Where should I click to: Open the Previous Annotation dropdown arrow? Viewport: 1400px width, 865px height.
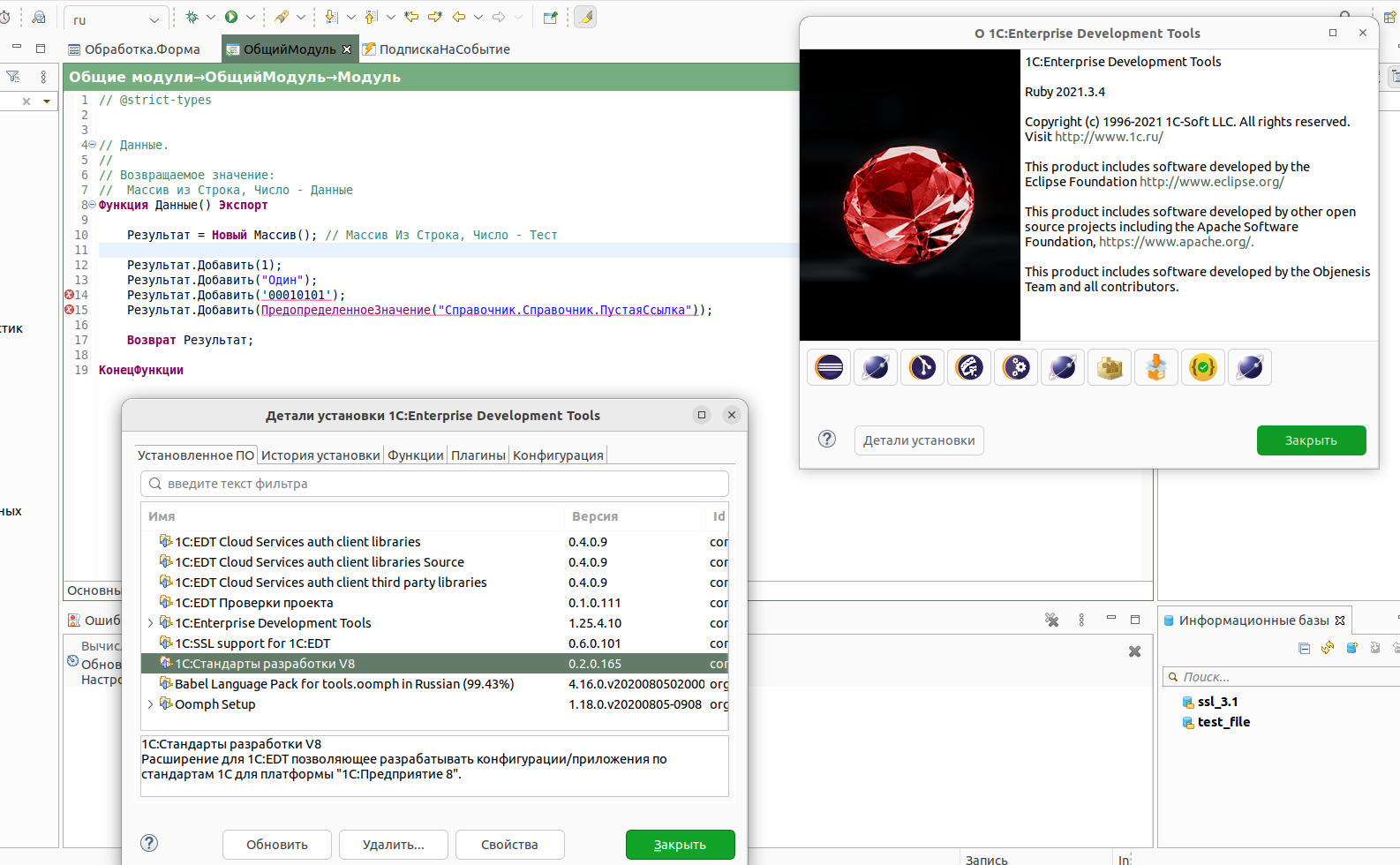click(x=390, y=17)
